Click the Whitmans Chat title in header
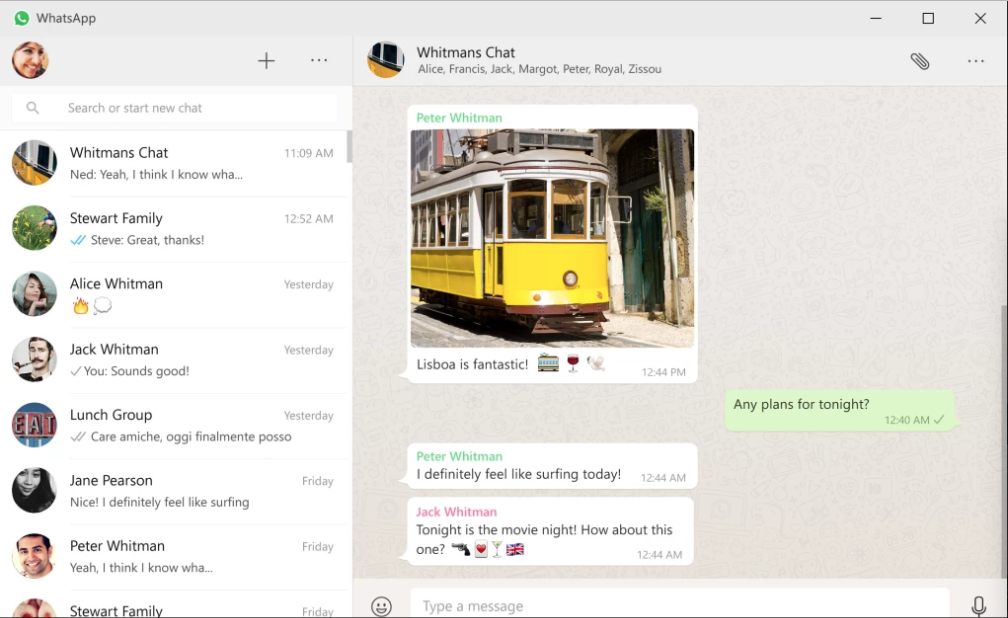The width and height of the screenshot is (1008, 618). point(465,53)
